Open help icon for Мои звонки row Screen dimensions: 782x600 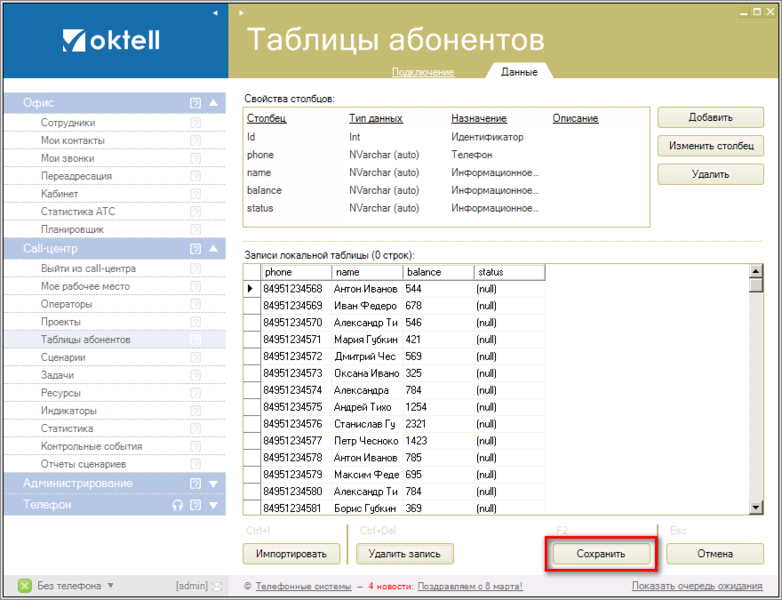coord(195,159)
